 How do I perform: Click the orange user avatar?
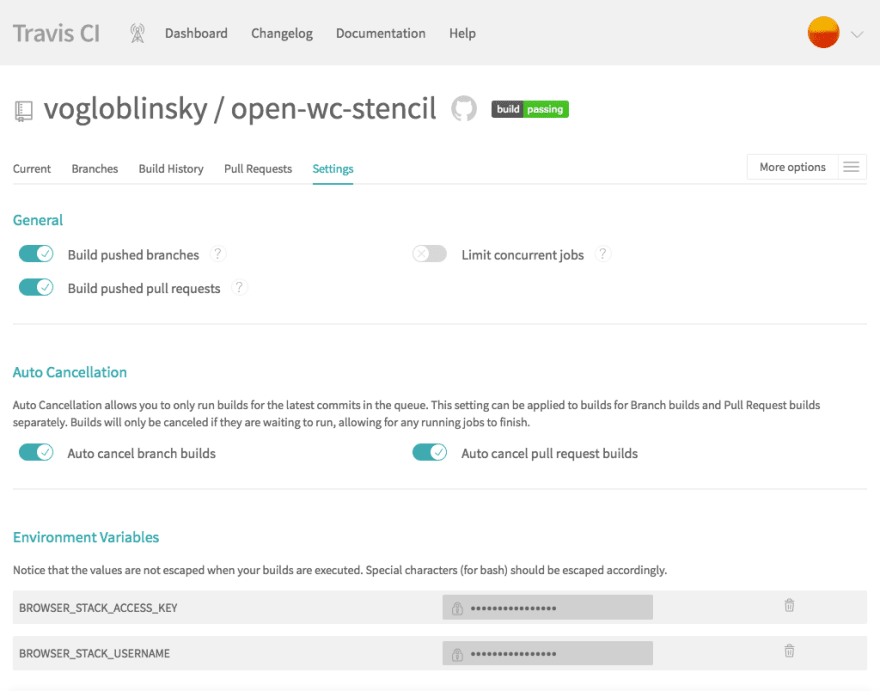point(823,33)
